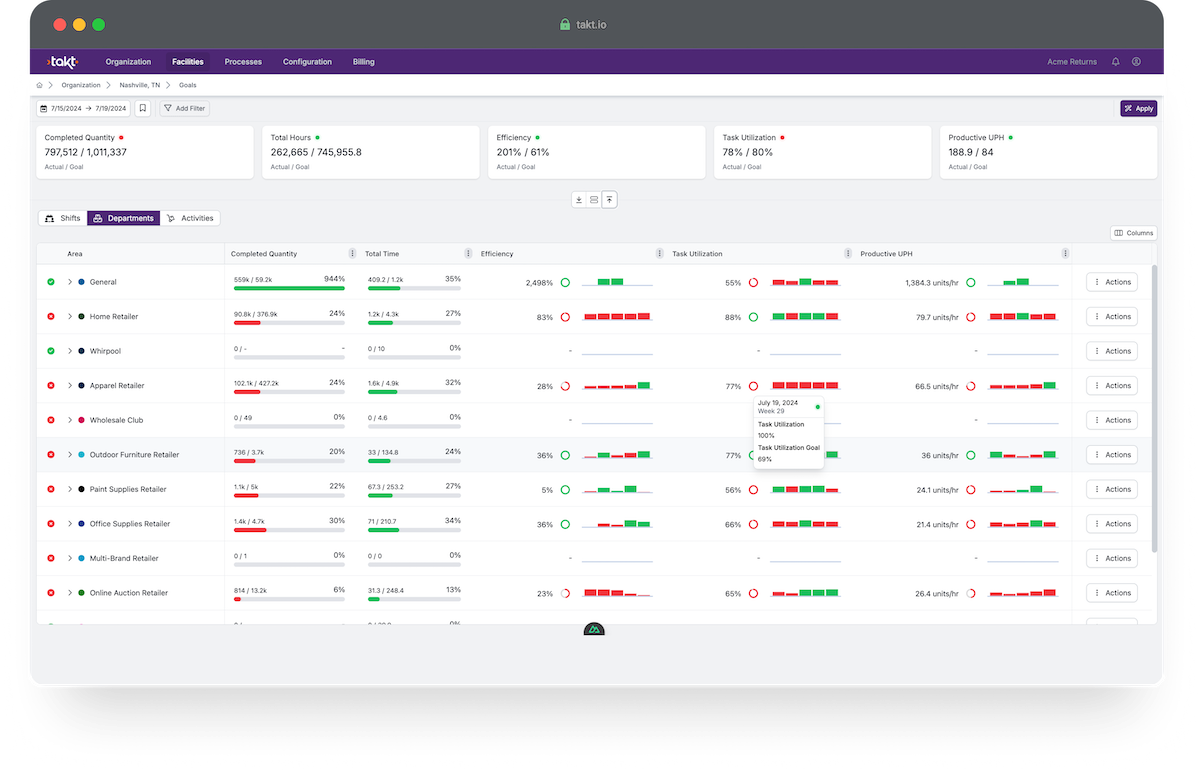
Task: Select the Departments tab
Action: point(123,218)
